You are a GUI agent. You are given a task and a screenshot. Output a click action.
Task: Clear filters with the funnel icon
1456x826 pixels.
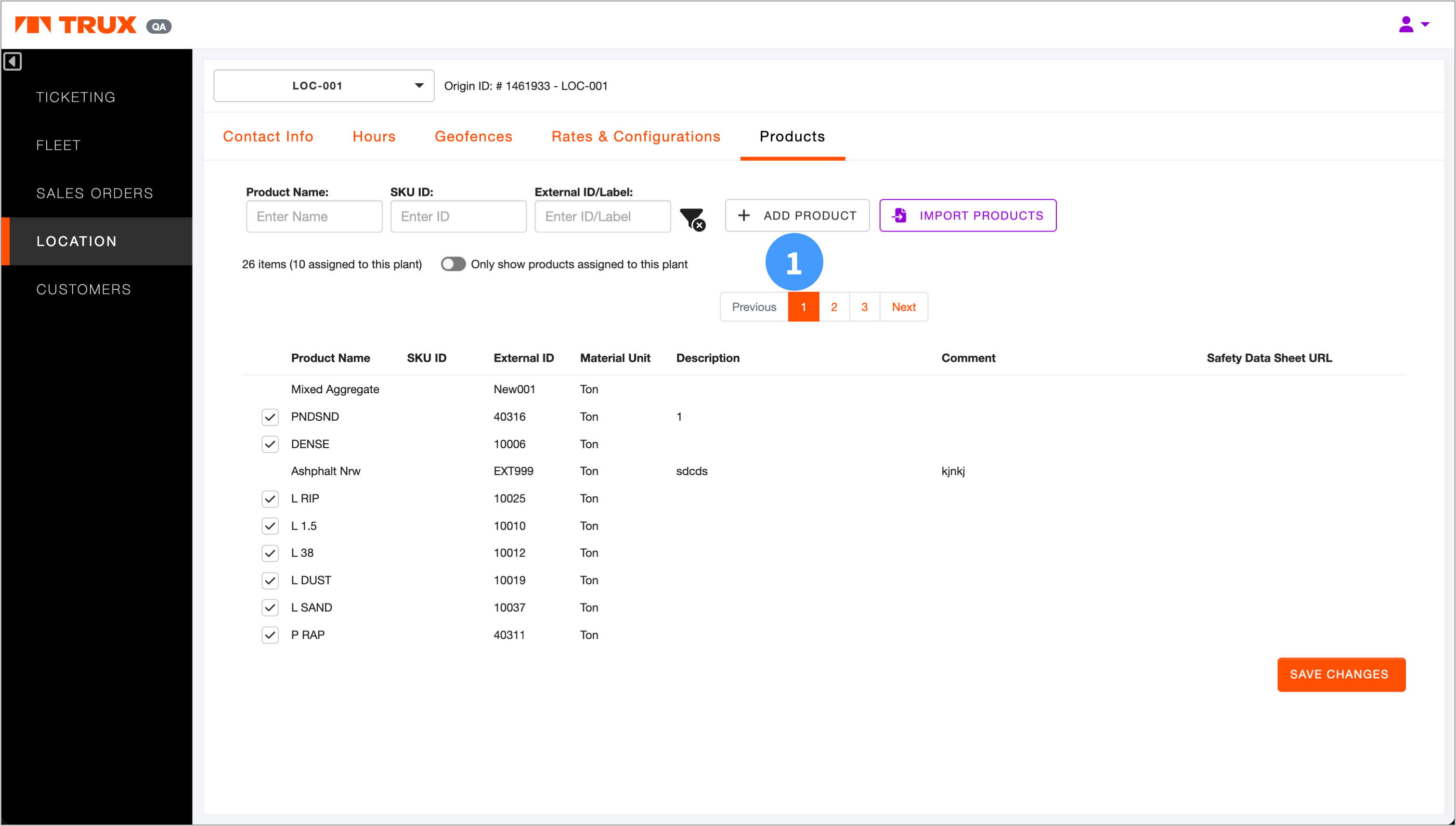[692, 219]
